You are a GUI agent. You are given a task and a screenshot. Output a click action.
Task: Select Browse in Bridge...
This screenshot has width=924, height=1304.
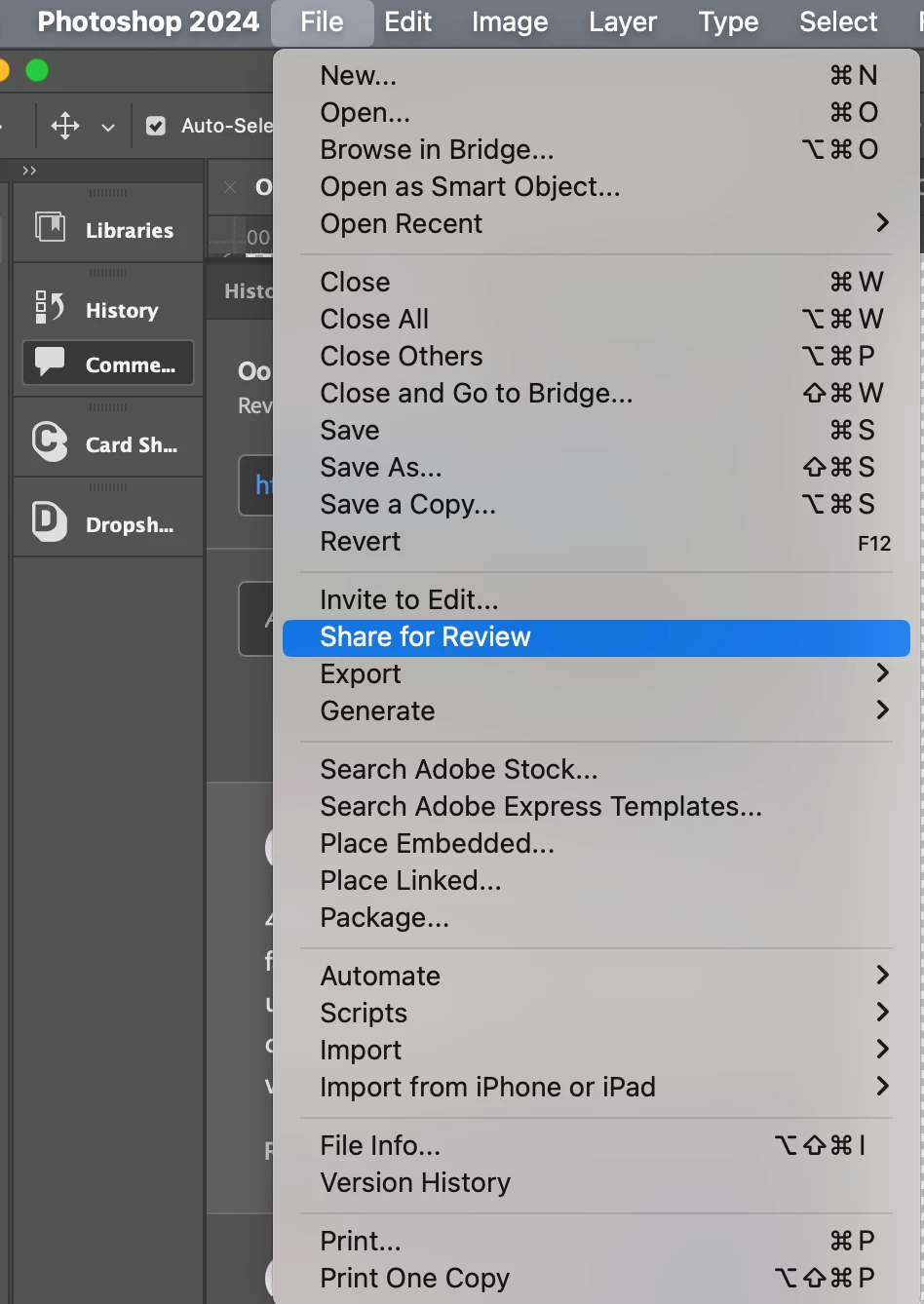[x=596, y=149]
